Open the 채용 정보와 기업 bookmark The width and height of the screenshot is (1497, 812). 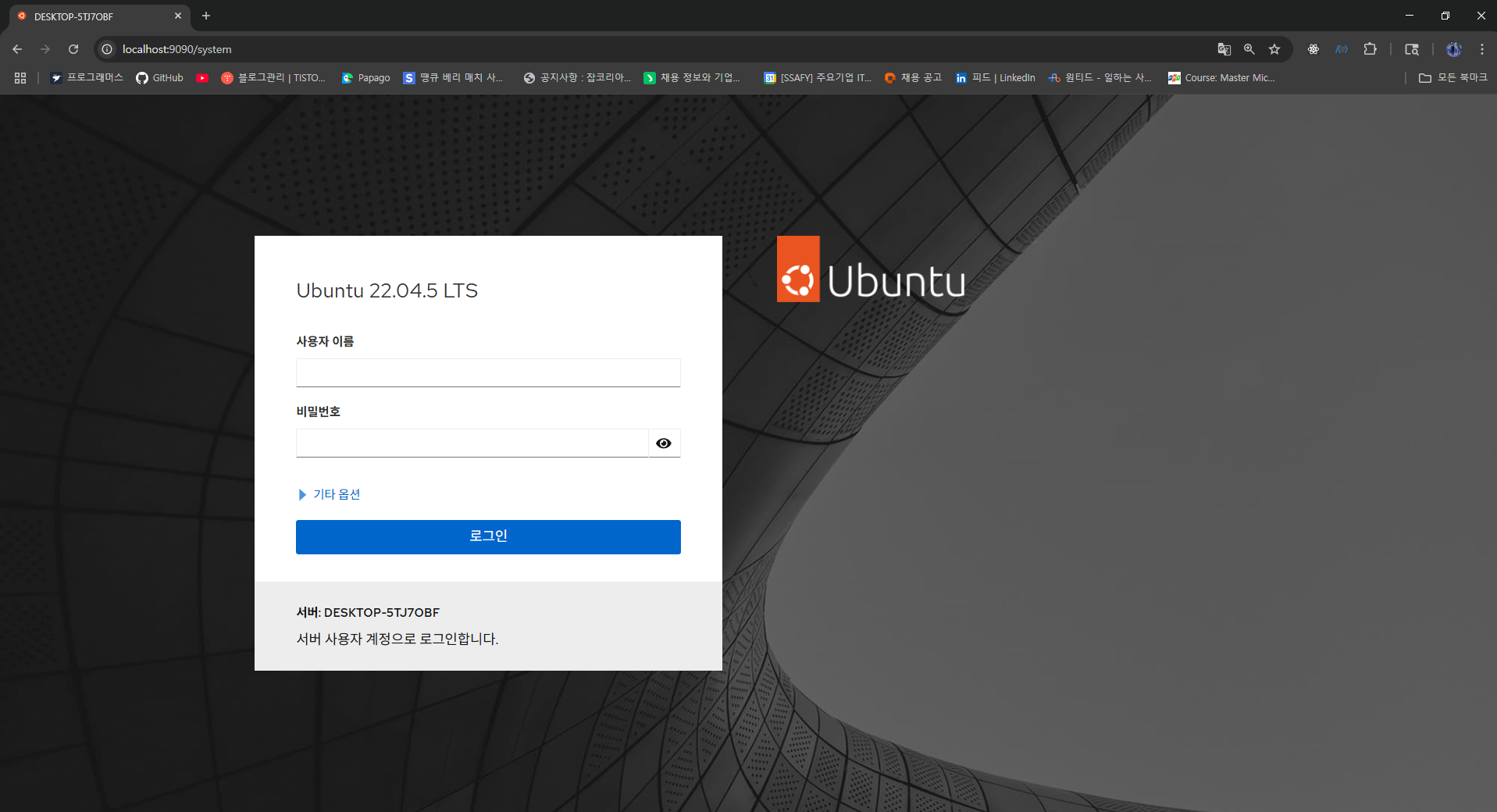pyautogui.click(x=692, y=78)
